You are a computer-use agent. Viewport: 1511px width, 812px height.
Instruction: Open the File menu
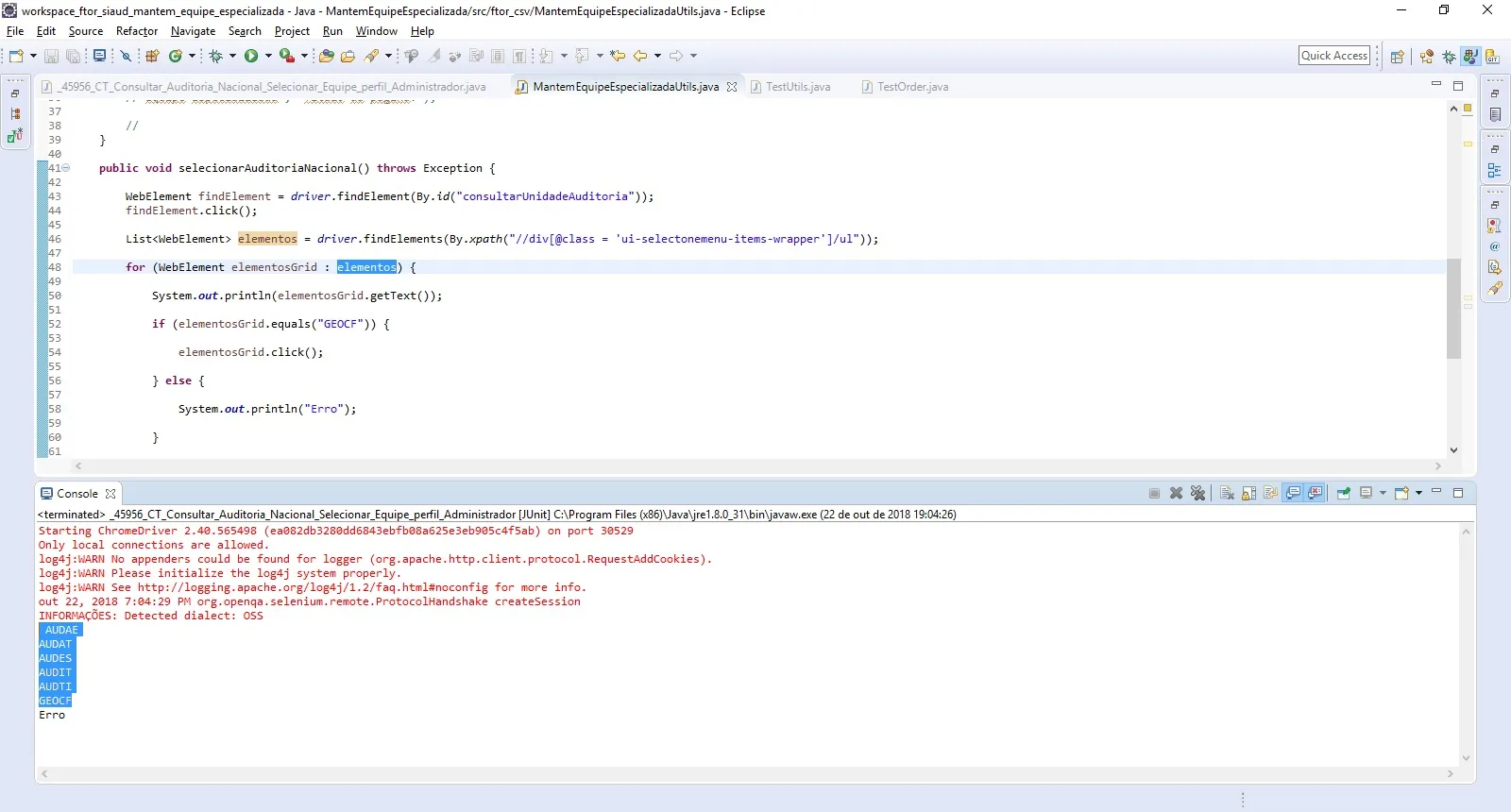(15, 31)
